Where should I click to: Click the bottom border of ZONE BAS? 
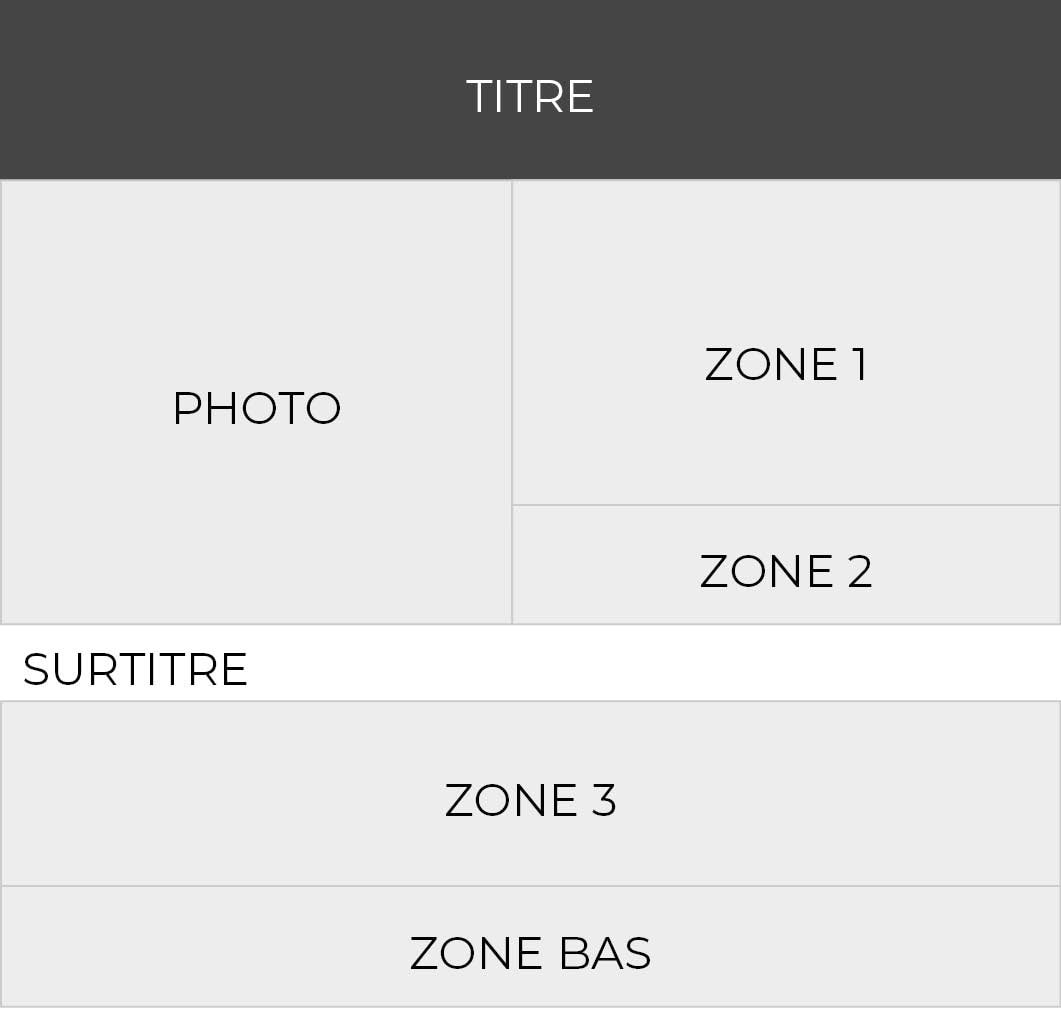pyautogui.click(x=530, y=1006)
